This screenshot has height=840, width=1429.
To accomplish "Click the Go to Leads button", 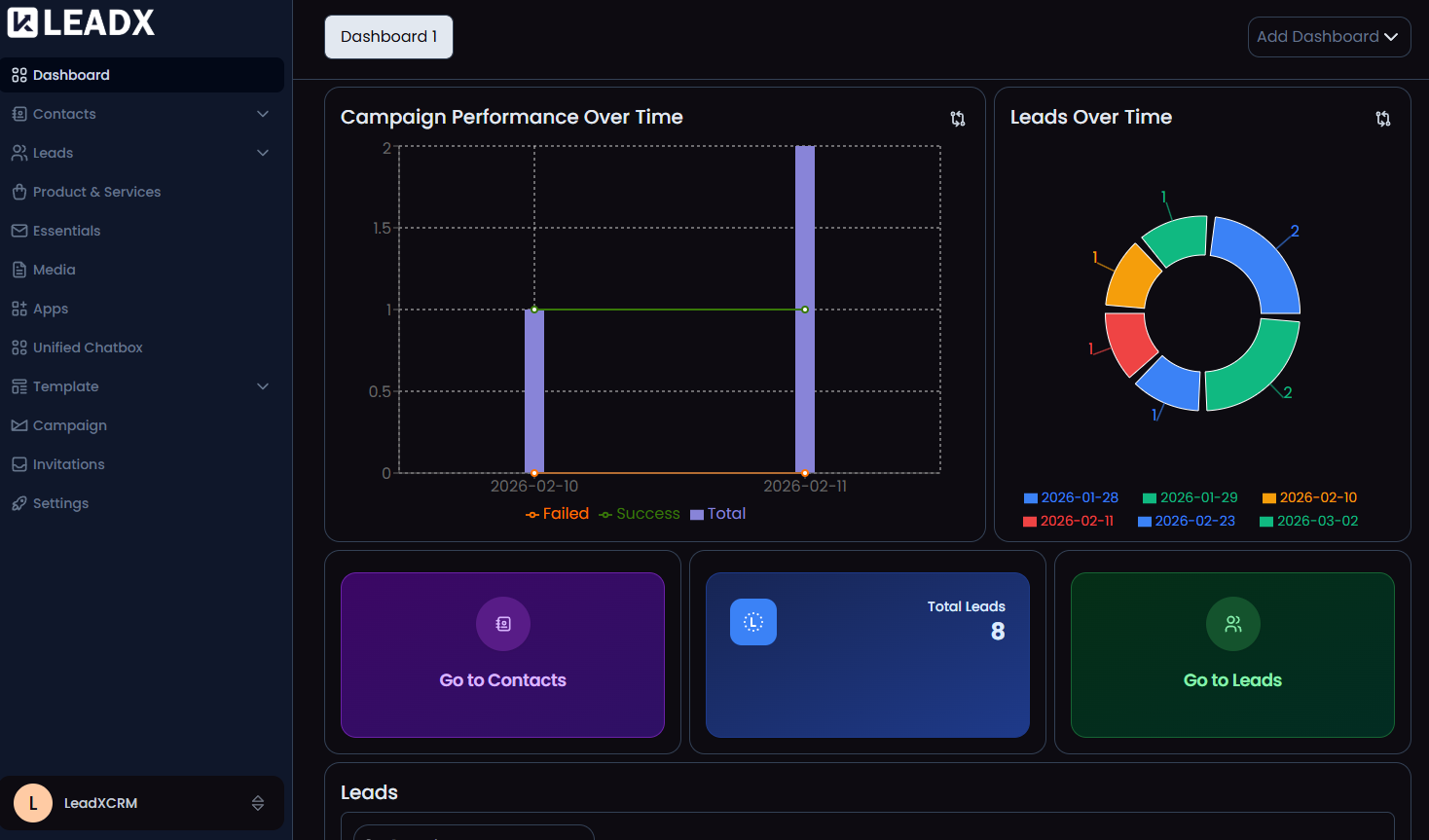I will click(x=1231, y=679).
